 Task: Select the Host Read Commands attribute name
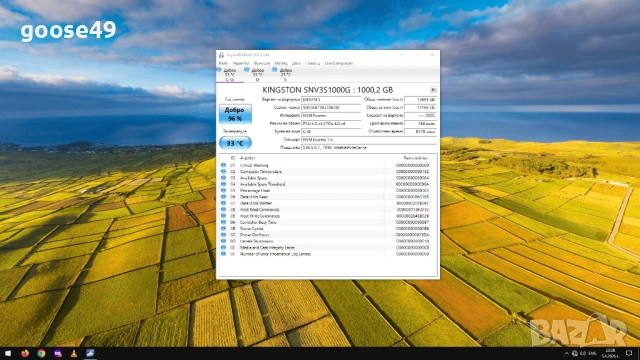[259, 209]
